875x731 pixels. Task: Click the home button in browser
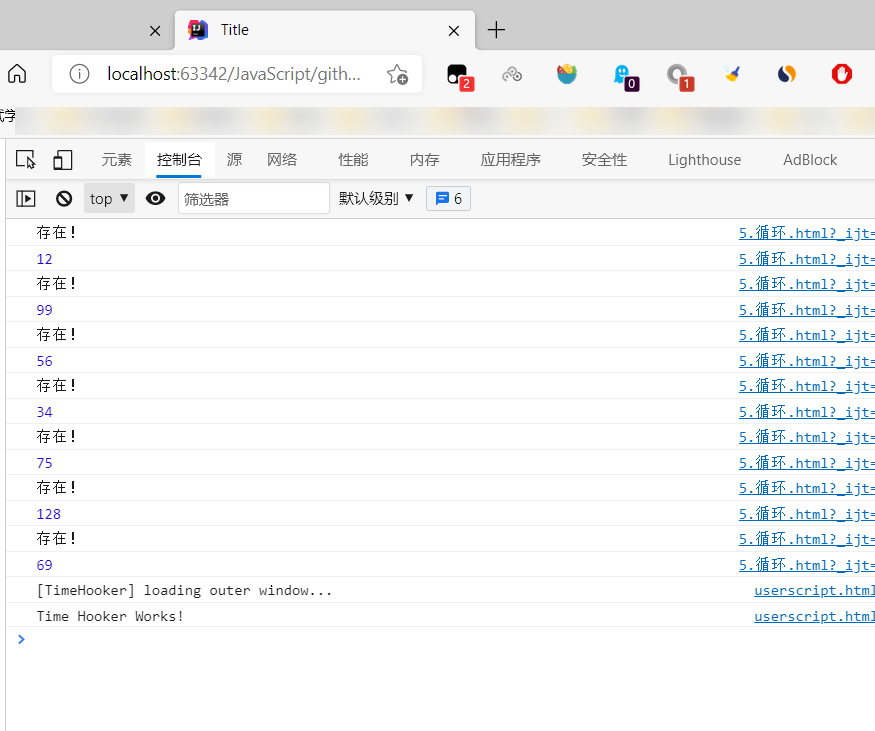tap(17, 74)
